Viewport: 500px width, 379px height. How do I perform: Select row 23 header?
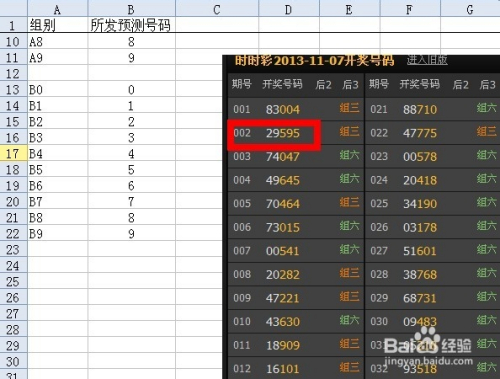13,250
